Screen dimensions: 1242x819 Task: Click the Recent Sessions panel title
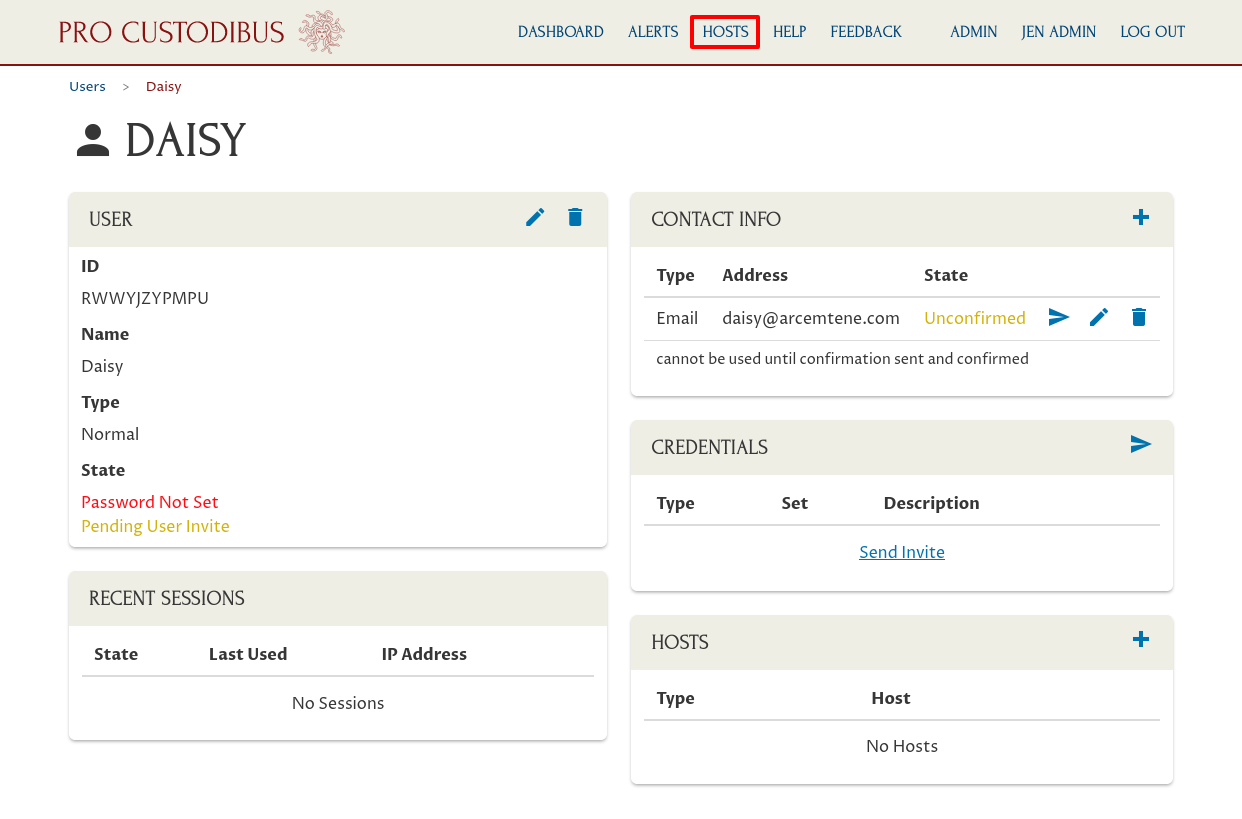tap(167, 598)
